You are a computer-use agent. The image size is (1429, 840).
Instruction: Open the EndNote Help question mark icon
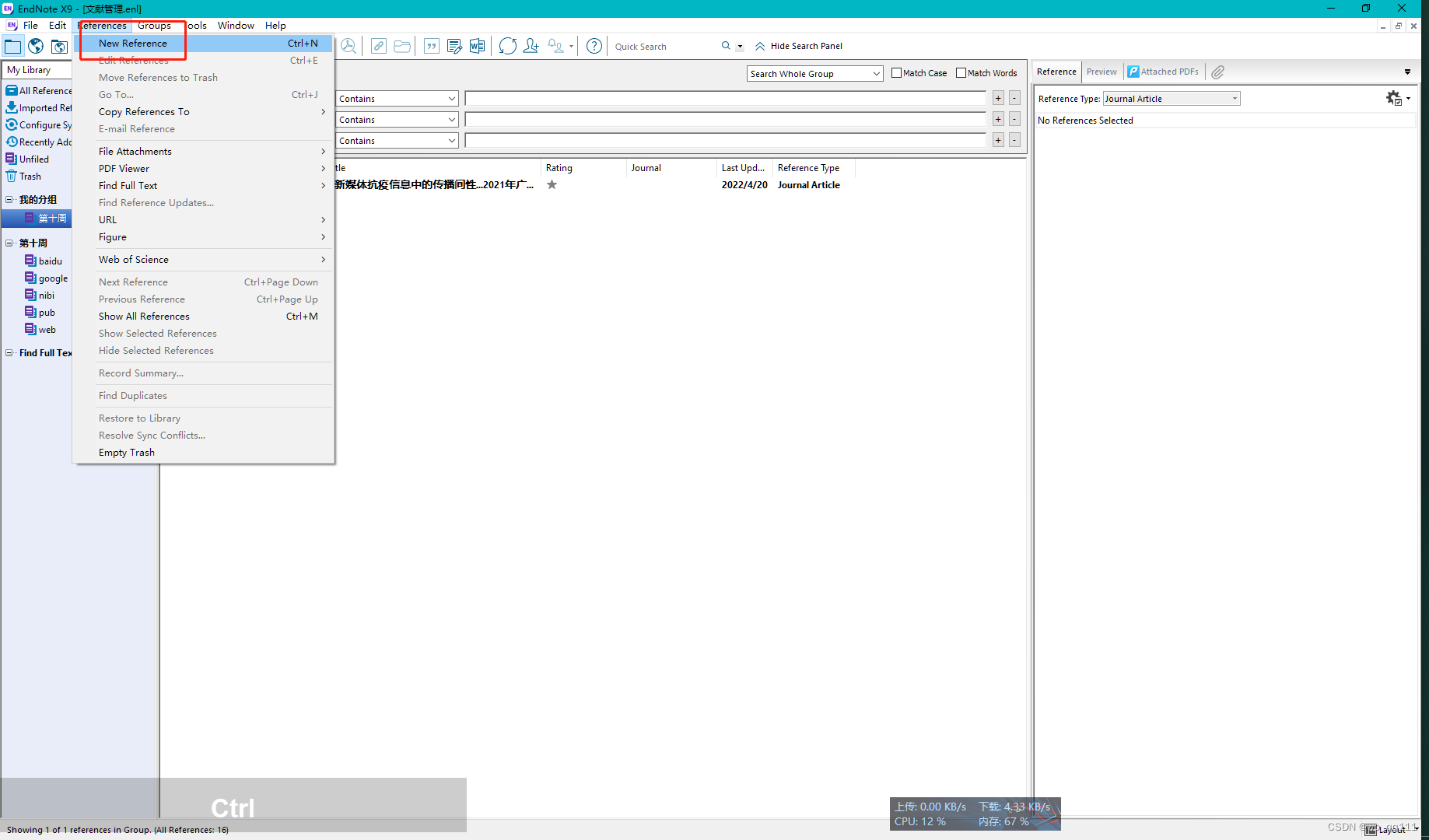click(594, 46)
